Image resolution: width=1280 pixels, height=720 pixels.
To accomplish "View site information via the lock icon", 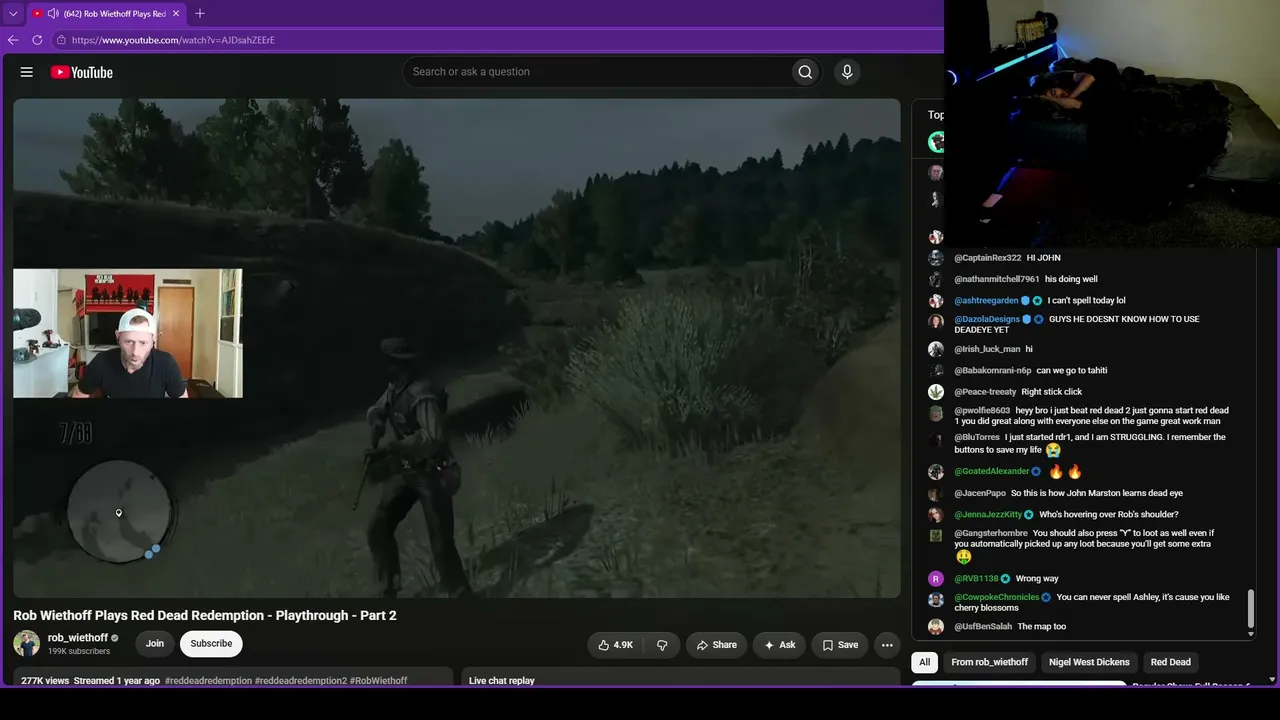I will click(x=61, y=40).
